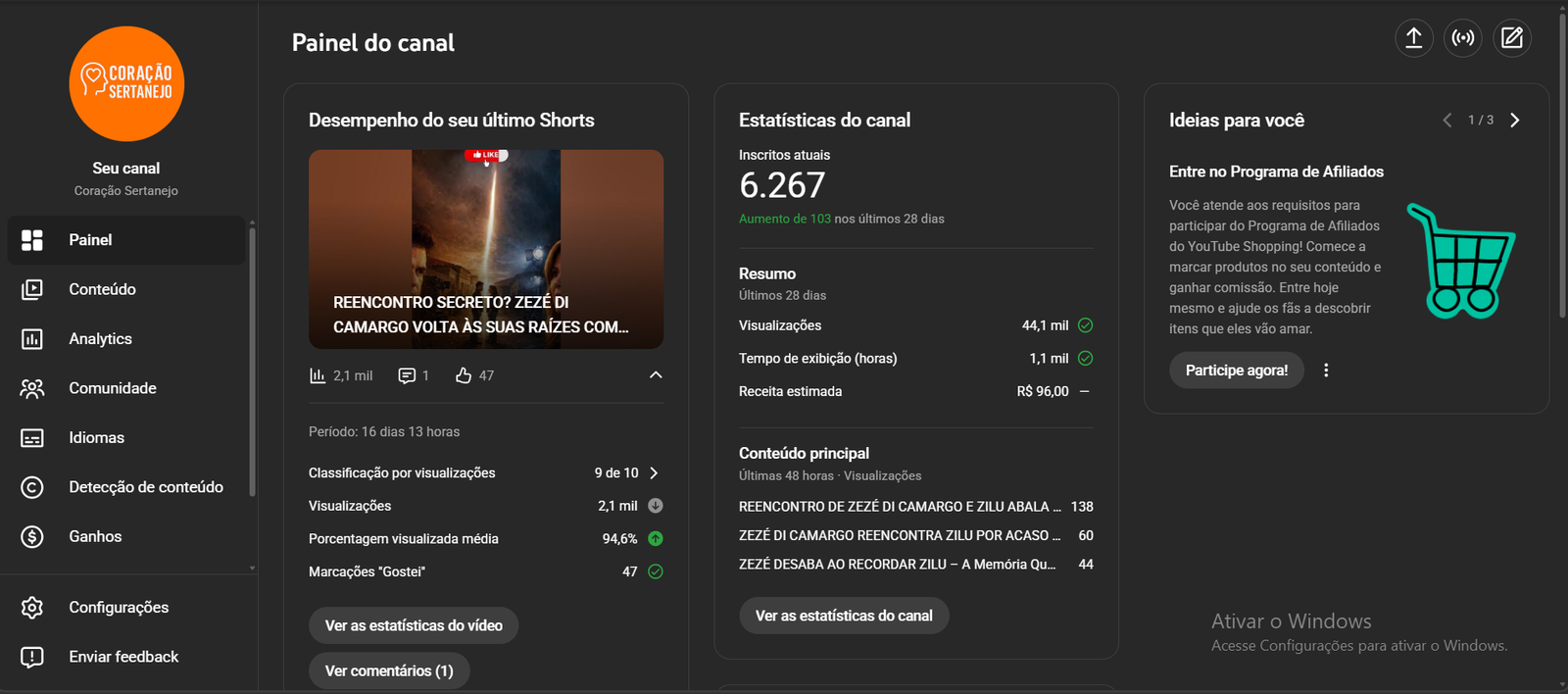Click Ver as estatísticas do canal button
This screenshot has width=1568, height=694.
click(x=844, y=616)
